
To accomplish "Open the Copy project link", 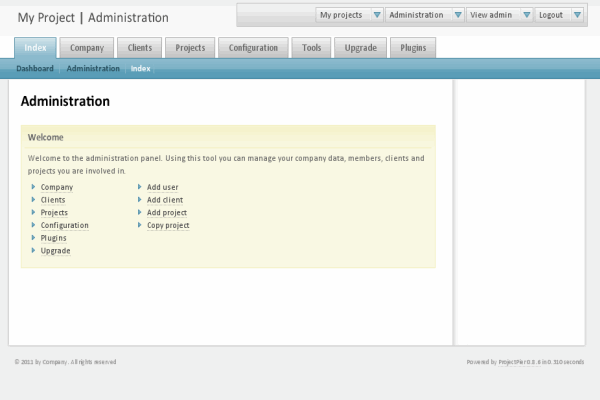I will pyautogui.click(x=168, y=226).
